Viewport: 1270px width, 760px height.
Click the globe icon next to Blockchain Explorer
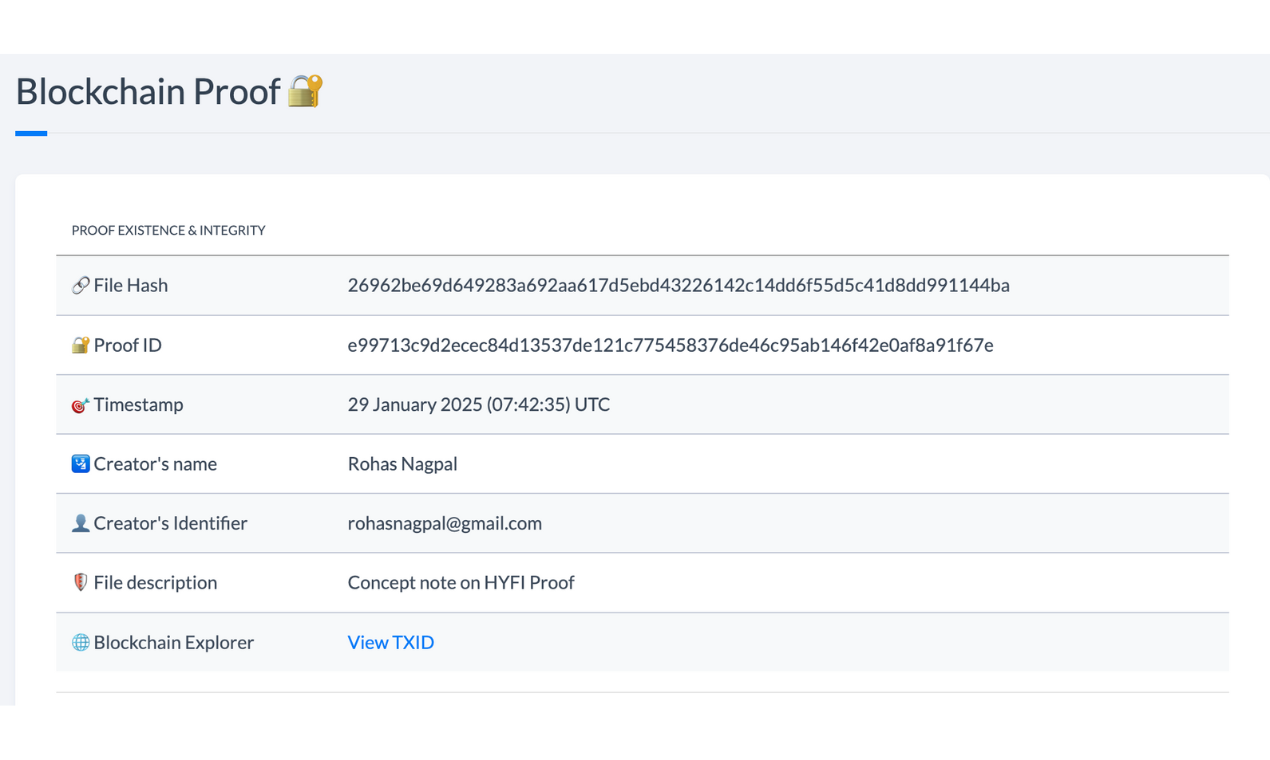[x=81, y=642]
